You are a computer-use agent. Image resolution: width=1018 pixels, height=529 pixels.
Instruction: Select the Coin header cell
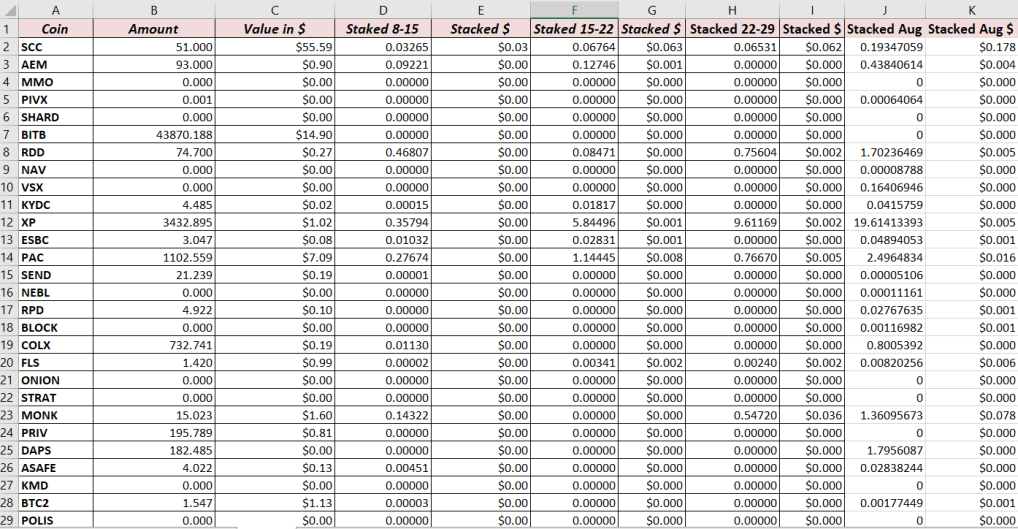(x=56, y=29)
